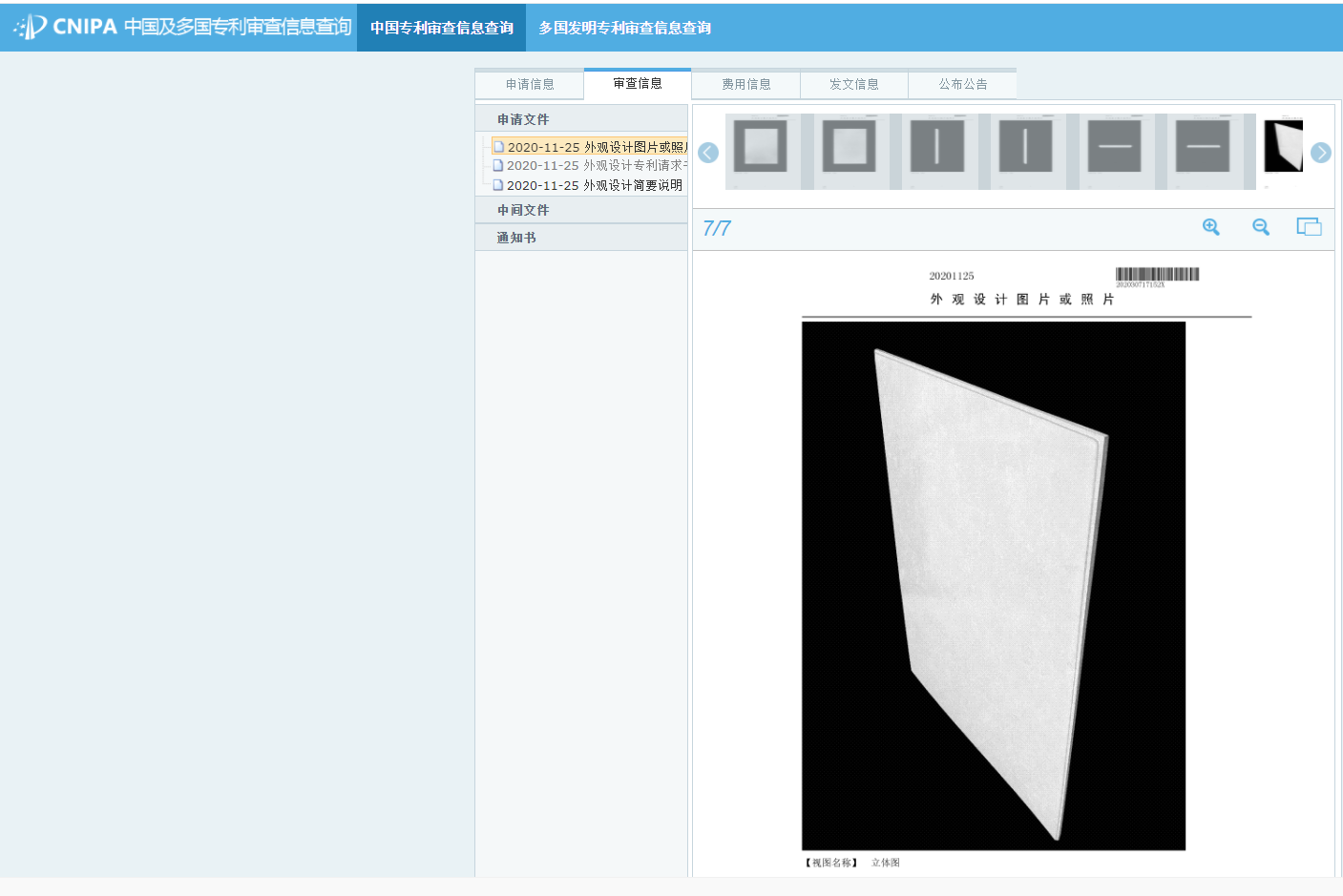Switch to the 费用信息 tab
This screenshot has width=1343, height=896.
coord(745,84)
